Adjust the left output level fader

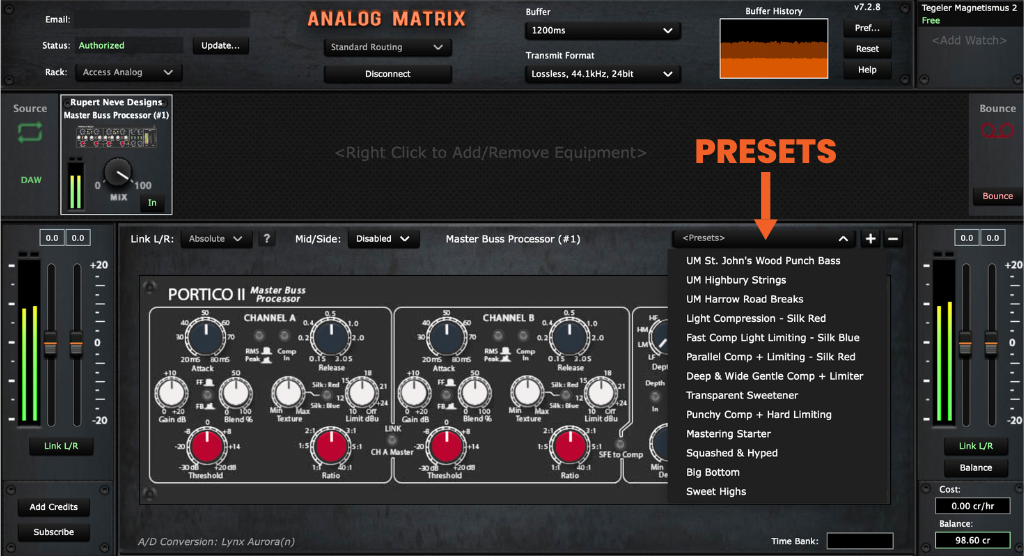tap(965, 343)
